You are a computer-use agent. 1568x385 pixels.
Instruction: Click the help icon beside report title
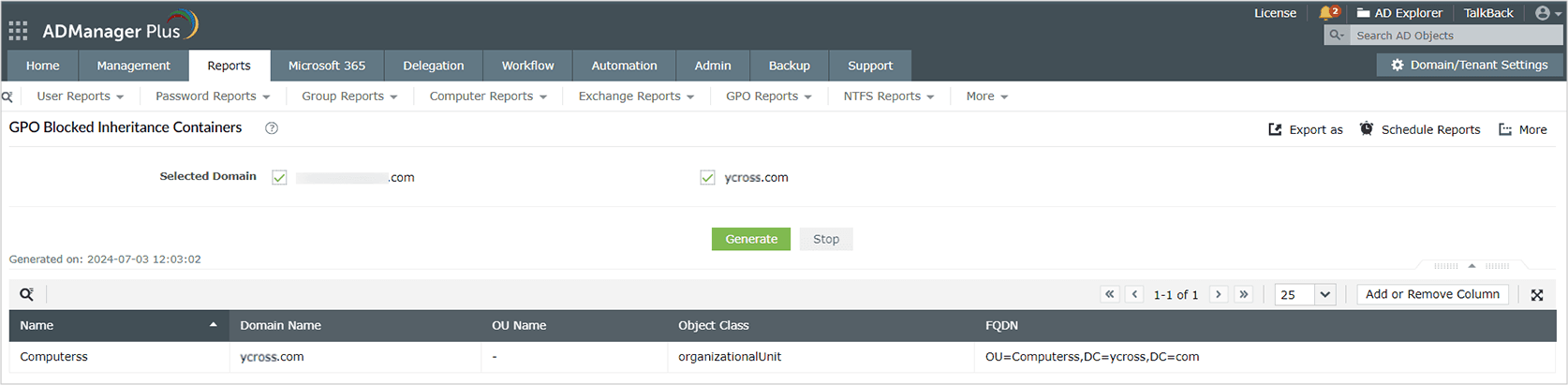(272, 128)
